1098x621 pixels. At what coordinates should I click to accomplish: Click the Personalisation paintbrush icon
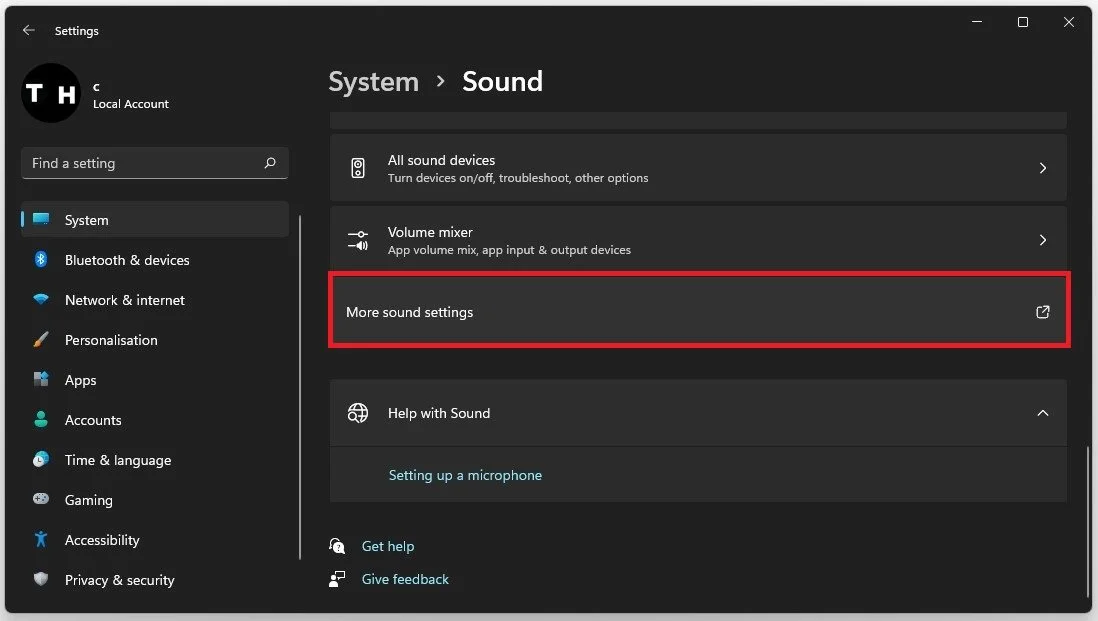(41, 340)
